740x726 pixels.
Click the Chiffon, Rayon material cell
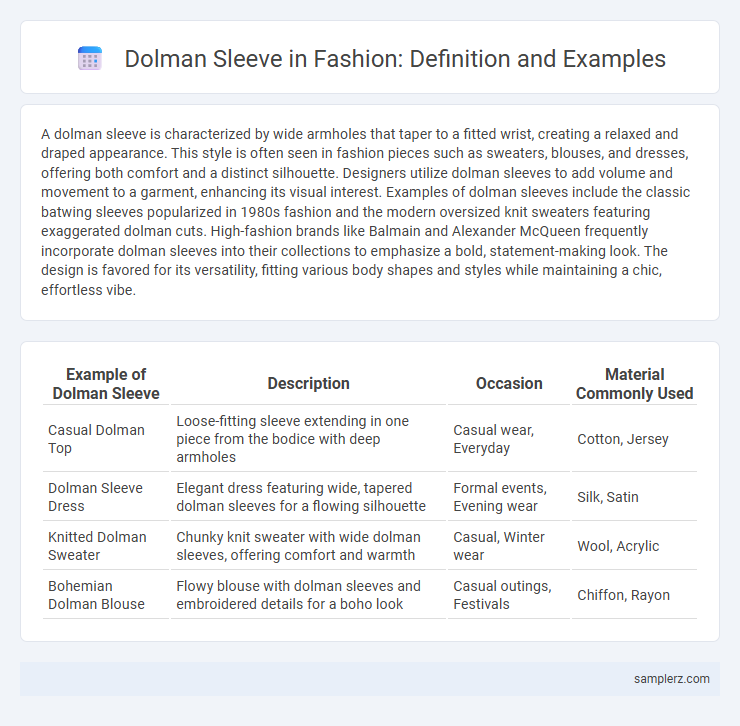(x=634, y=595)
